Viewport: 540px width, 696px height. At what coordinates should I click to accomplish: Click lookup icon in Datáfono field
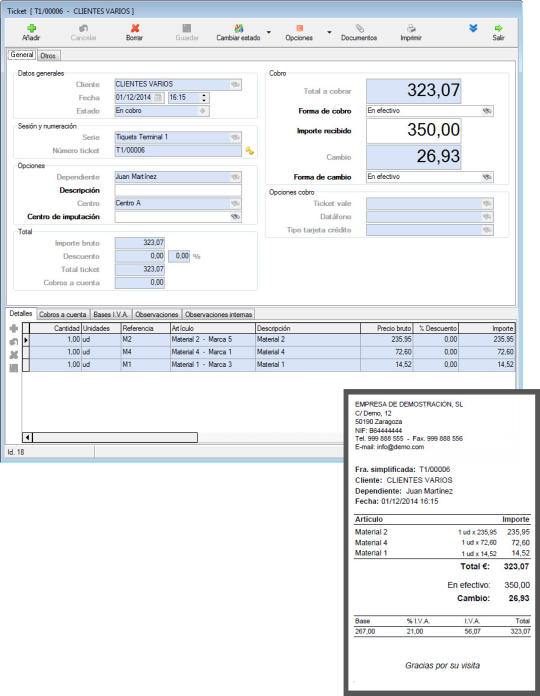coord(487,217)
